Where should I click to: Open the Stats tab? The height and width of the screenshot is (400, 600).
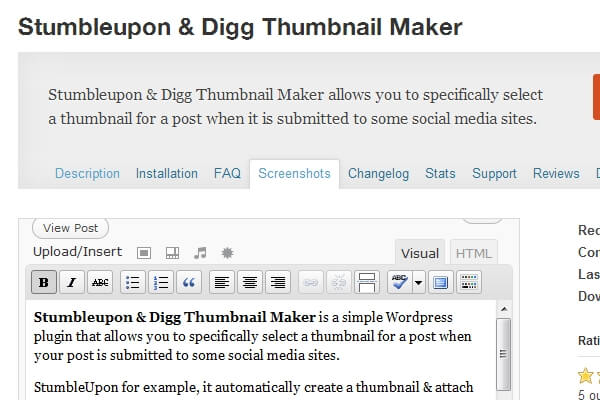(440, 173)
